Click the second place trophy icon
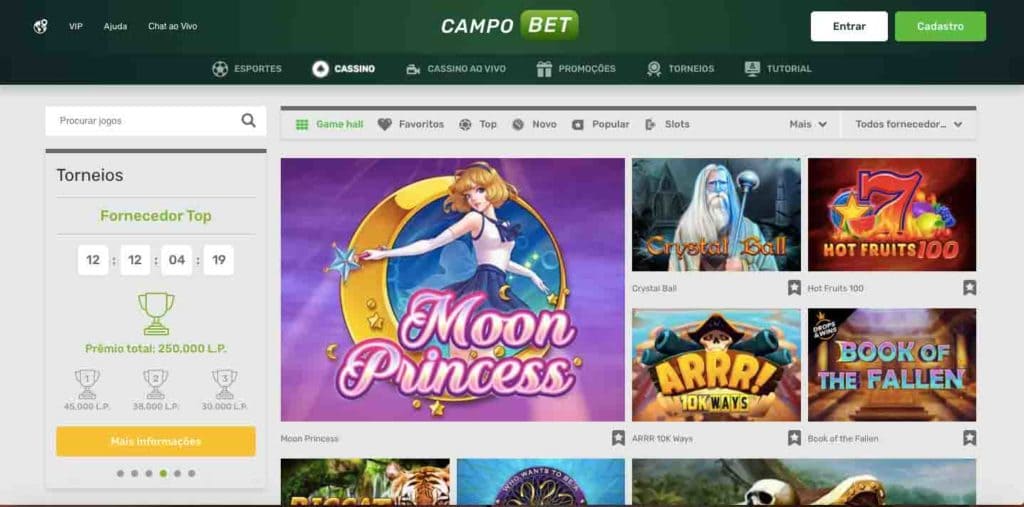The height and width of the screenshot is (507, 1024). tap(155, 384)
